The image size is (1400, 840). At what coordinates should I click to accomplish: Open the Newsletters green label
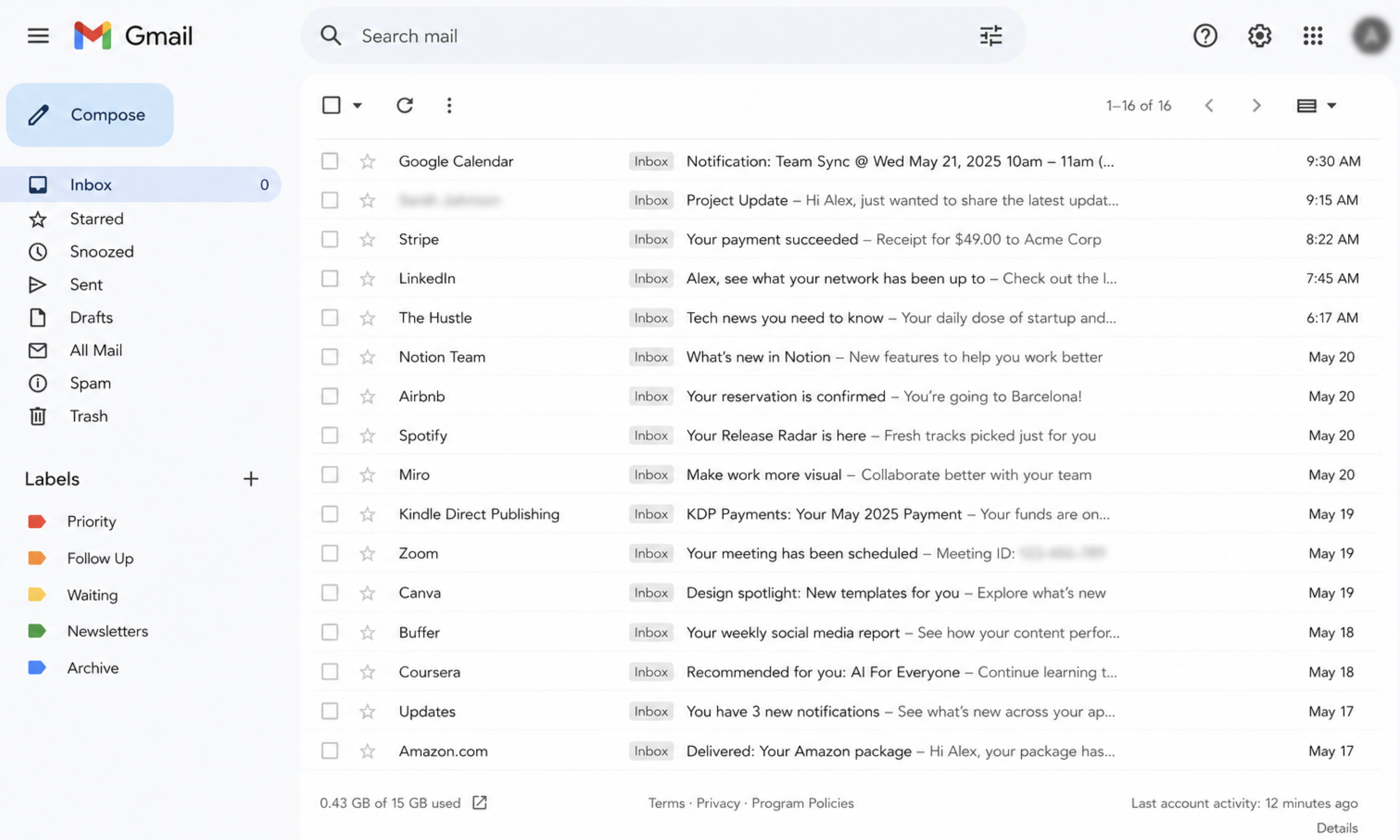[x=88, y=631]
